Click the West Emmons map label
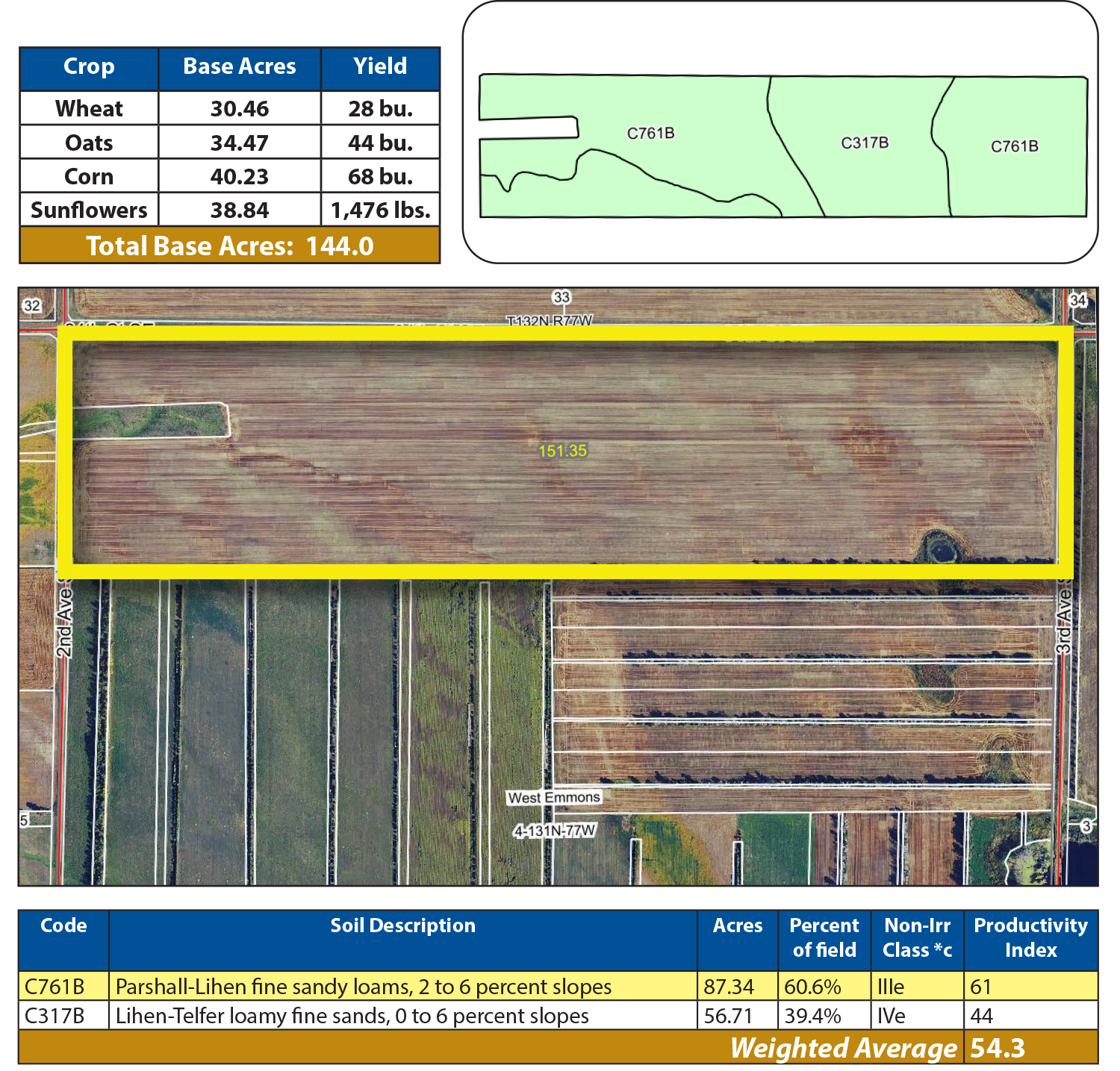 [x=553, y=797]
